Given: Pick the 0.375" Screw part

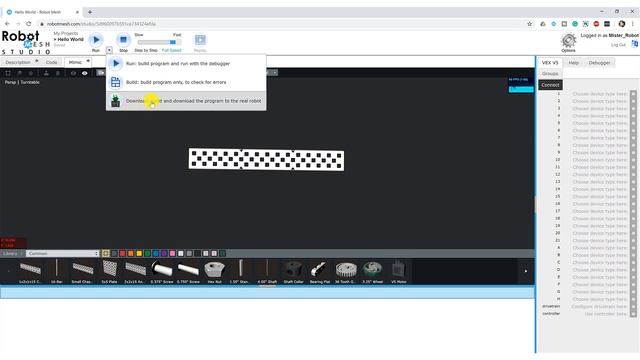Looking at the screenshot, I should (x=162, y=271).
